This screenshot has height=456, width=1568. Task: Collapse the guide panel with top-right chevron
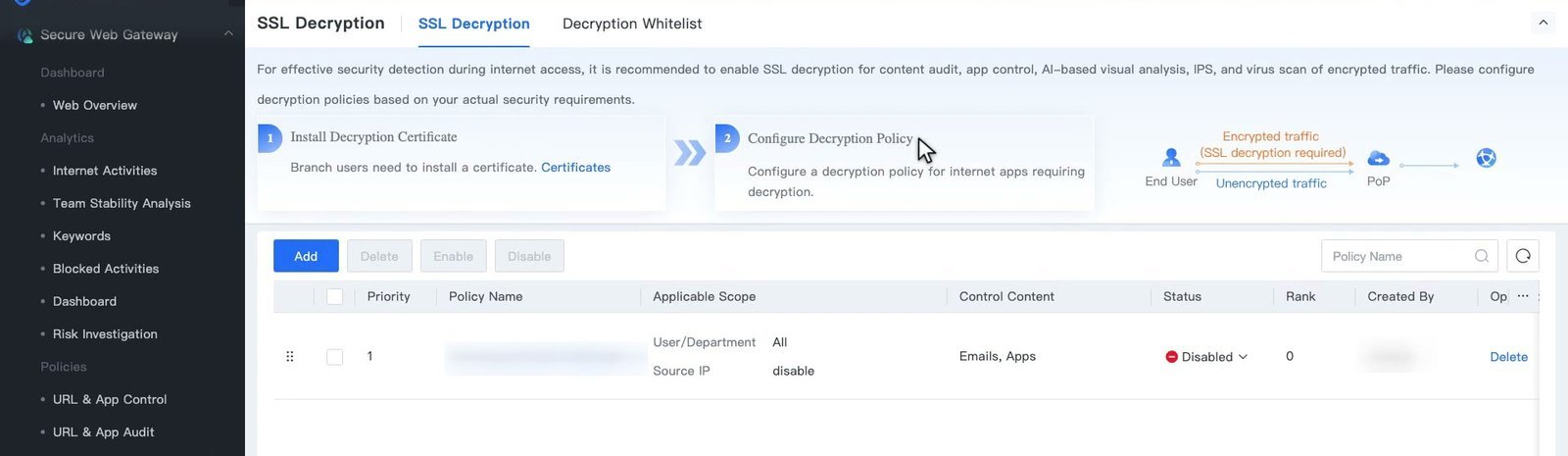[x=1543, y=23]
